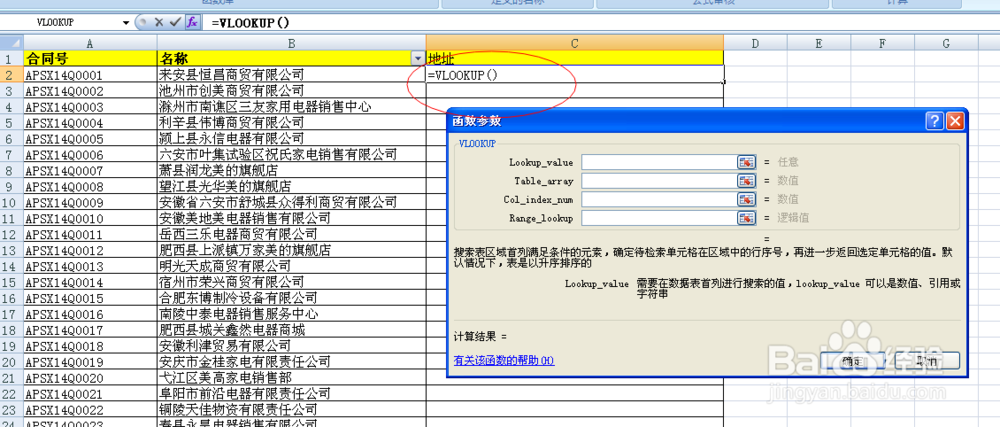Click the select-all corner of the sheet
1000x427 pixels.
[11, 43]
